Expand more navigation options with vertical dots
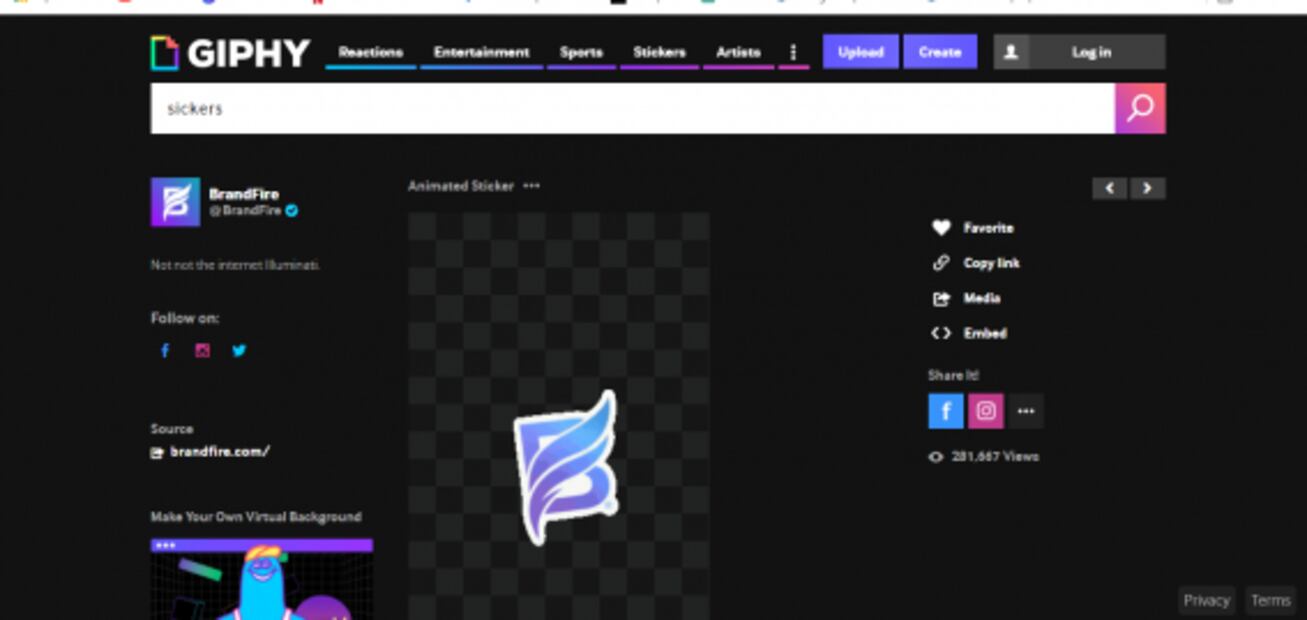 [x=793, y=52]
